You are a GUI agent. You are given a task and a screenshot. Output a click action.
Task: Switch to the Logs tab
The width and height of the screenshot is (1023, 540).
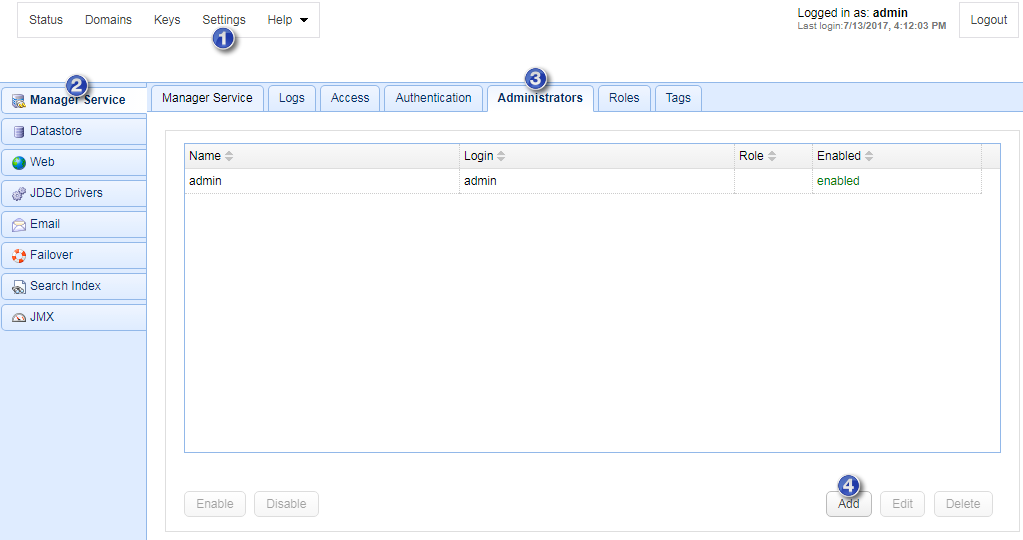[292, 98]
